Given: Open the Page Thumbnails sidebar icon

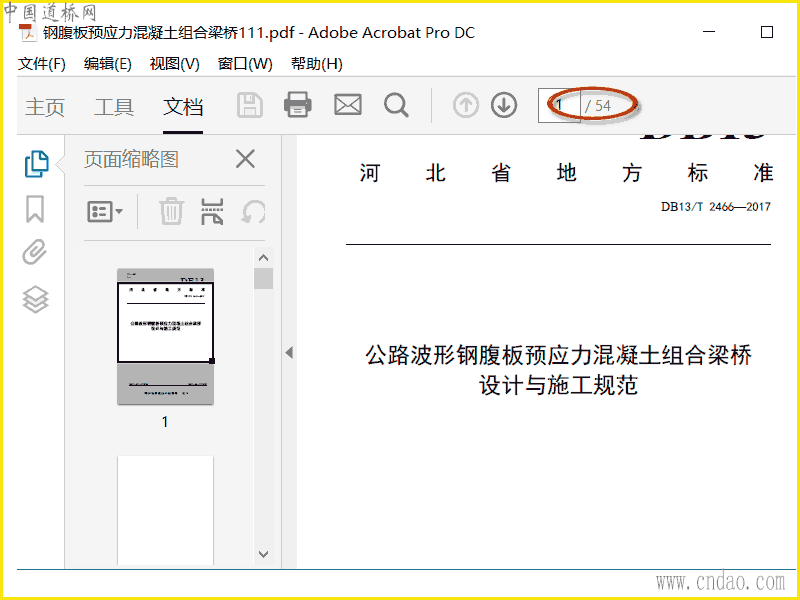Looking at the screenshot, I should 37,164.
